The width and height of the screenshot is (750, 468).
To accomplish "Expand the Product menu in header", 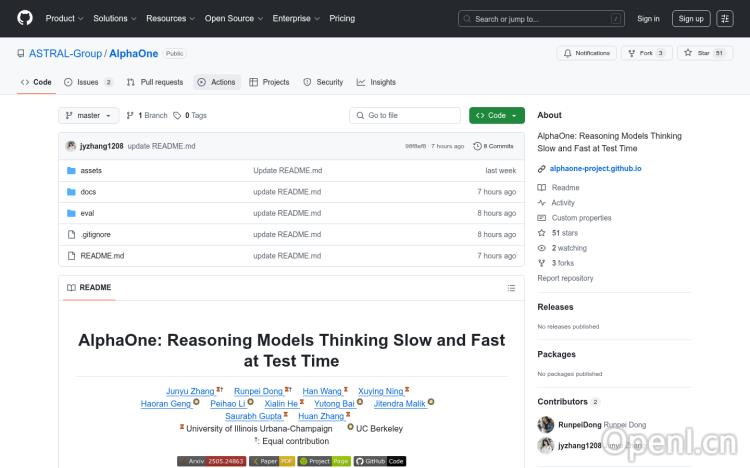I will 63,18.
